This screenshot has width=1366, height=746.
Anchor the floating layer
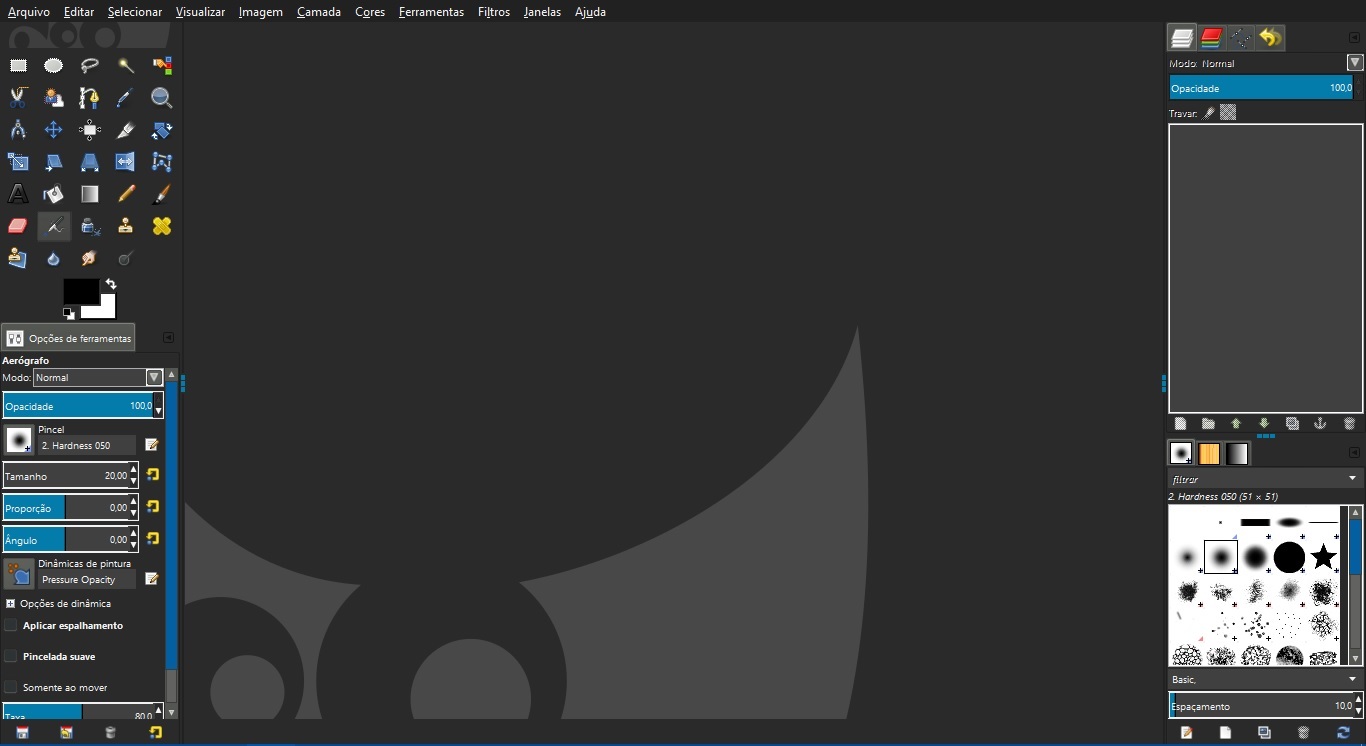click(1321, 423)
